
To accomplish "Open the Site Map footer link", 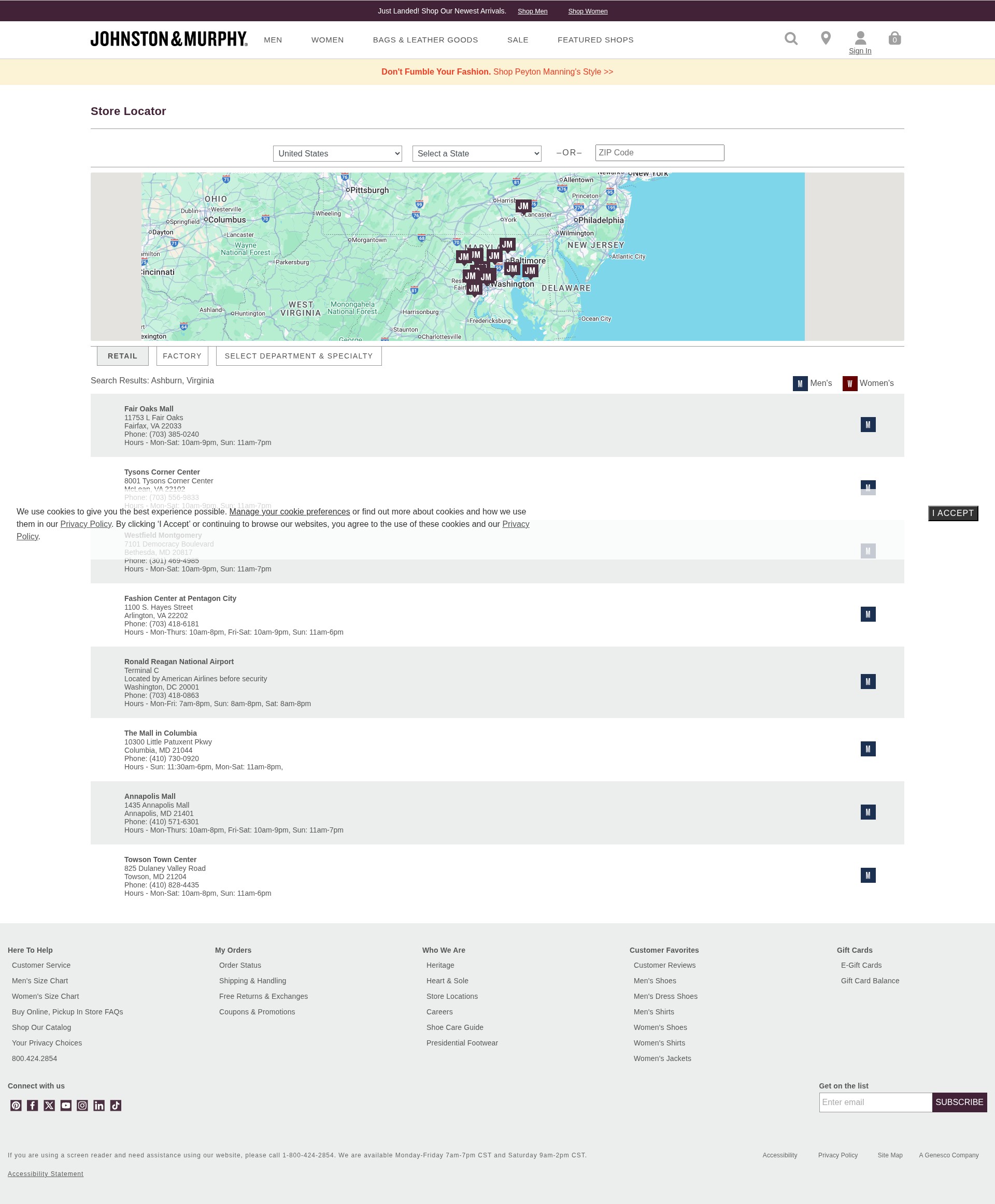I will coord(889,1155).
